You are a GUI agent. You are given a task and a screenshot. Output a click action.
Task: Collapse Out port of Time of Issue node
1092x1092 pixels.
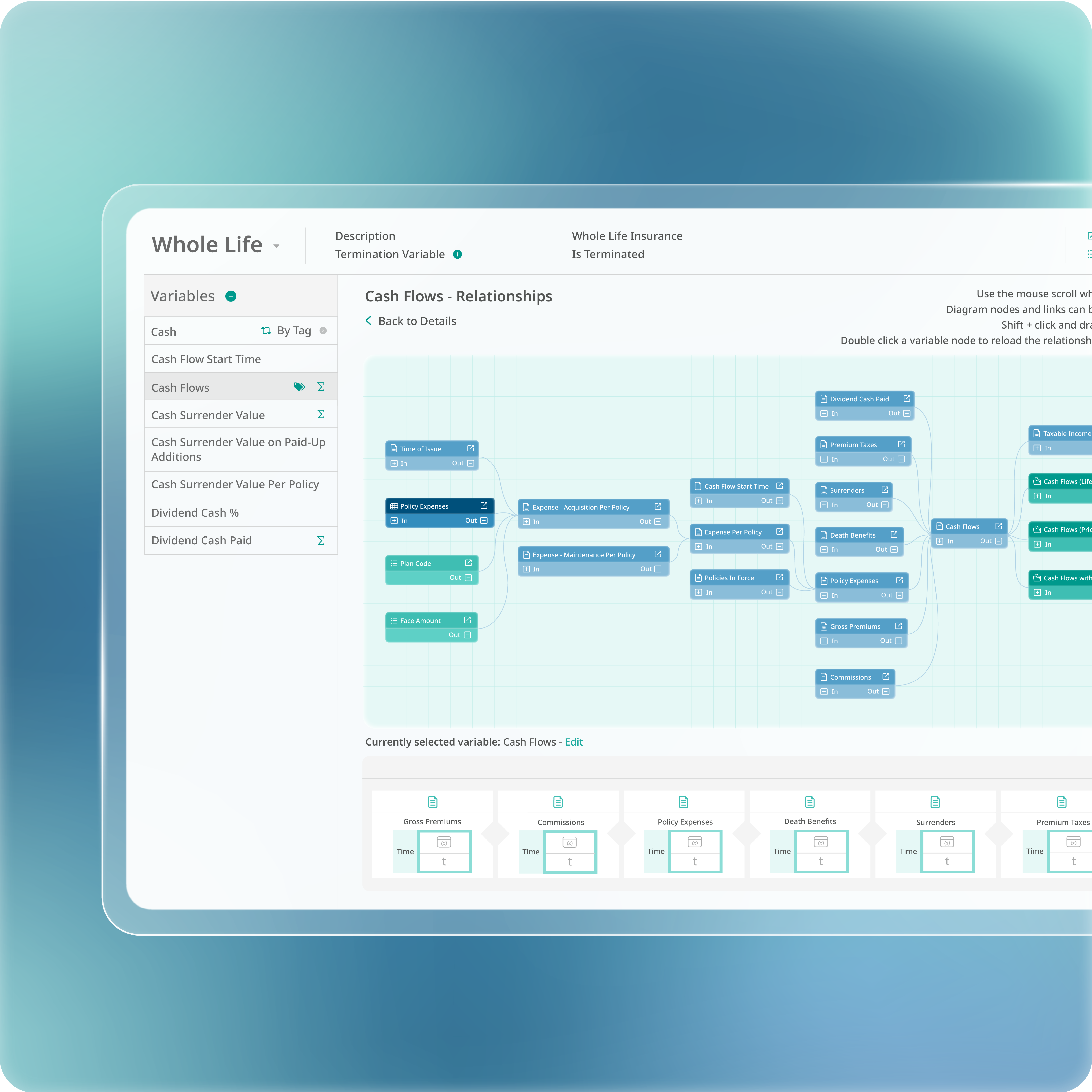pos(470,464)
